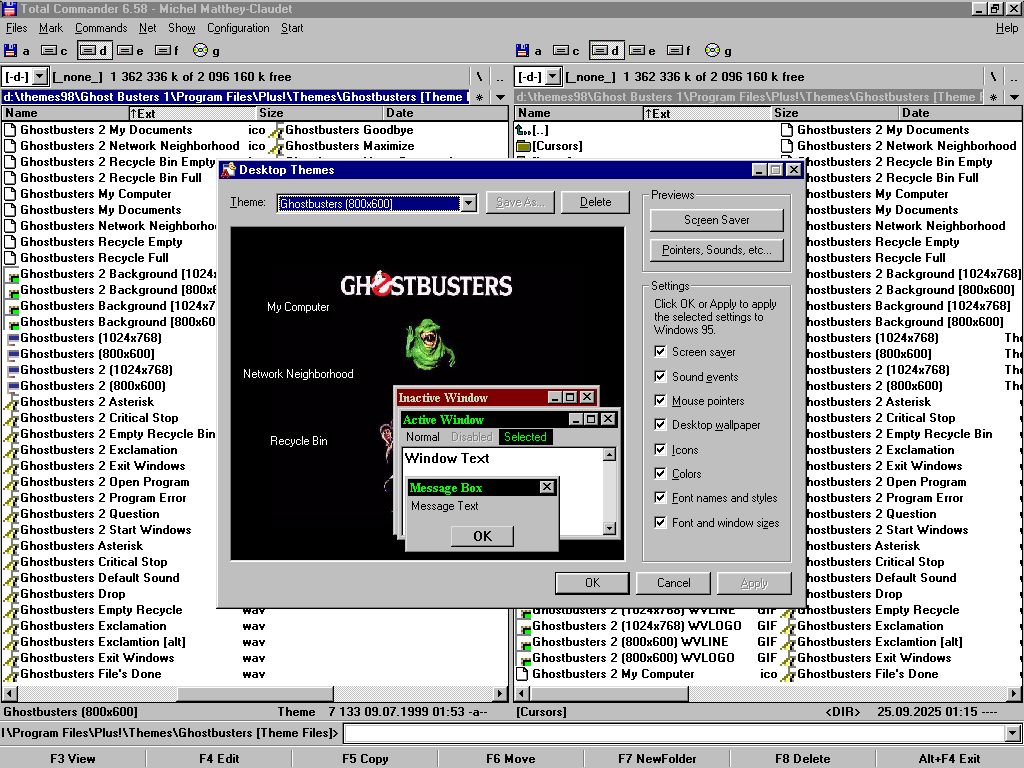
Task: Toggle the Sound events setting
Action: click(660, 377)
